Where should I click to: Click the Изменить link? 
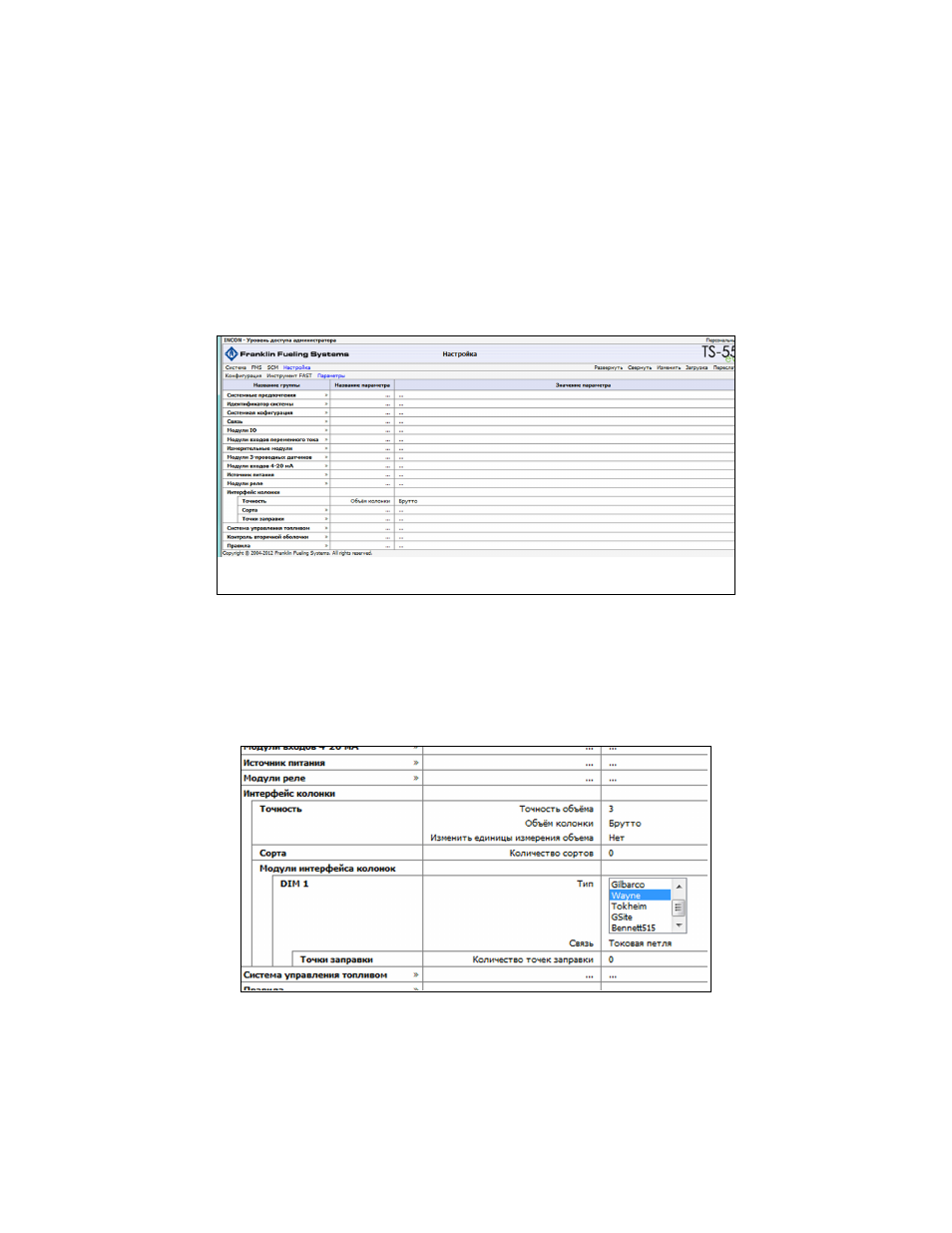click(669, 367)
